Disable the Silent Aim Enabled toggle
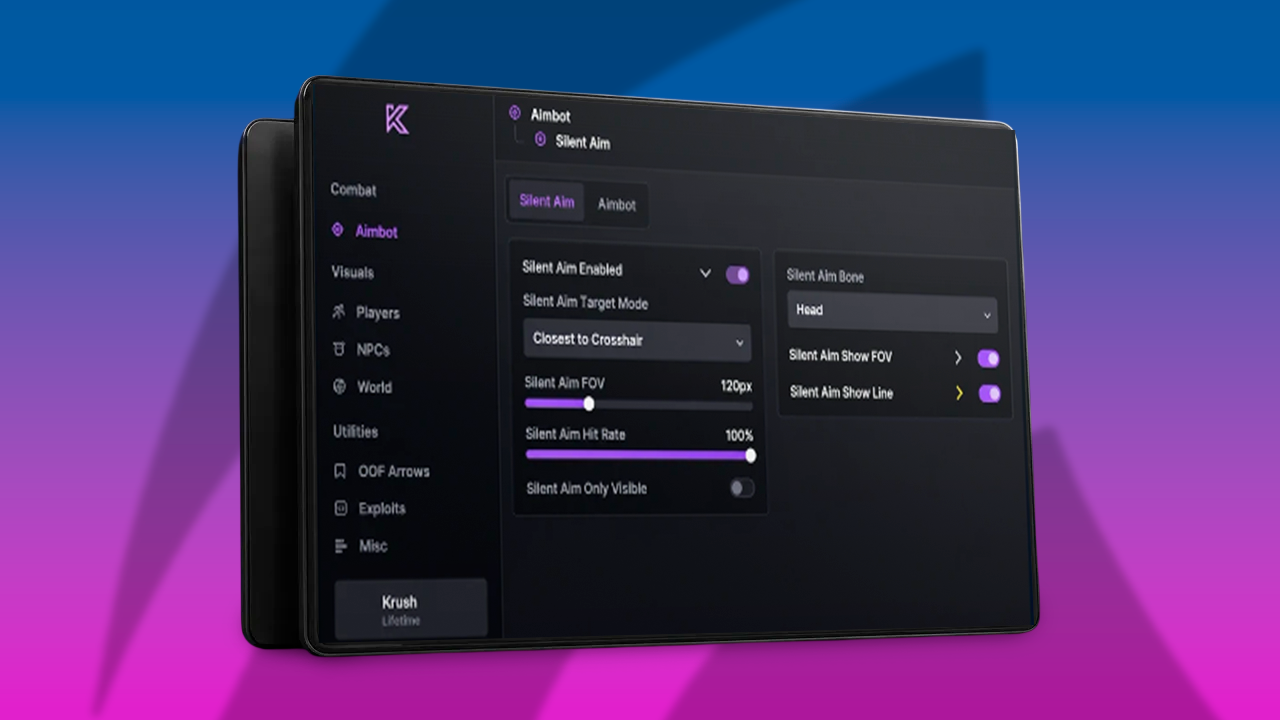The height and width of the screenshot is (720, 1280). coord(738,275)
